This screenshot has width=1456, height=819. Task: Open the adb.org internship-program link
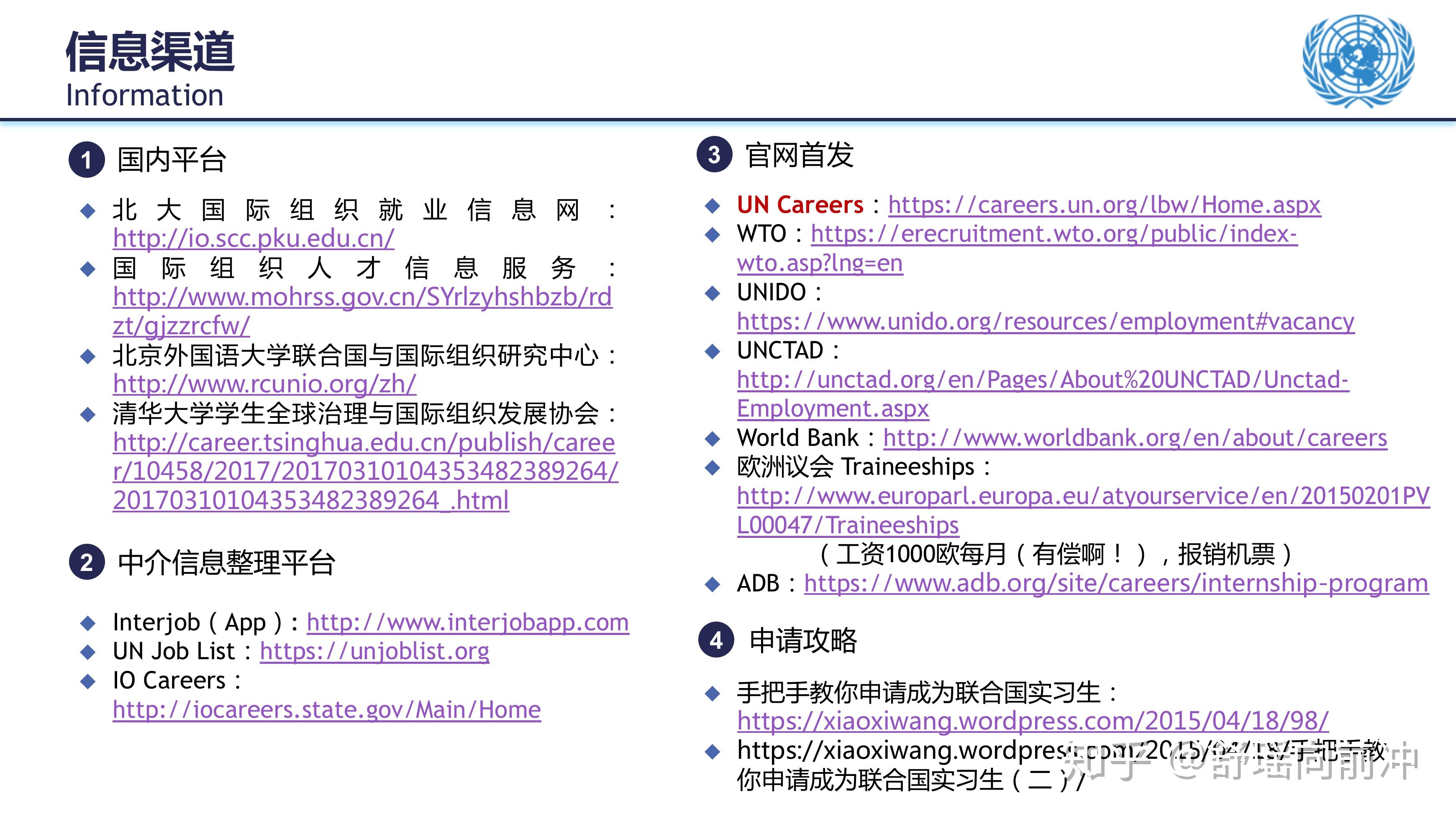[1116, 584]
